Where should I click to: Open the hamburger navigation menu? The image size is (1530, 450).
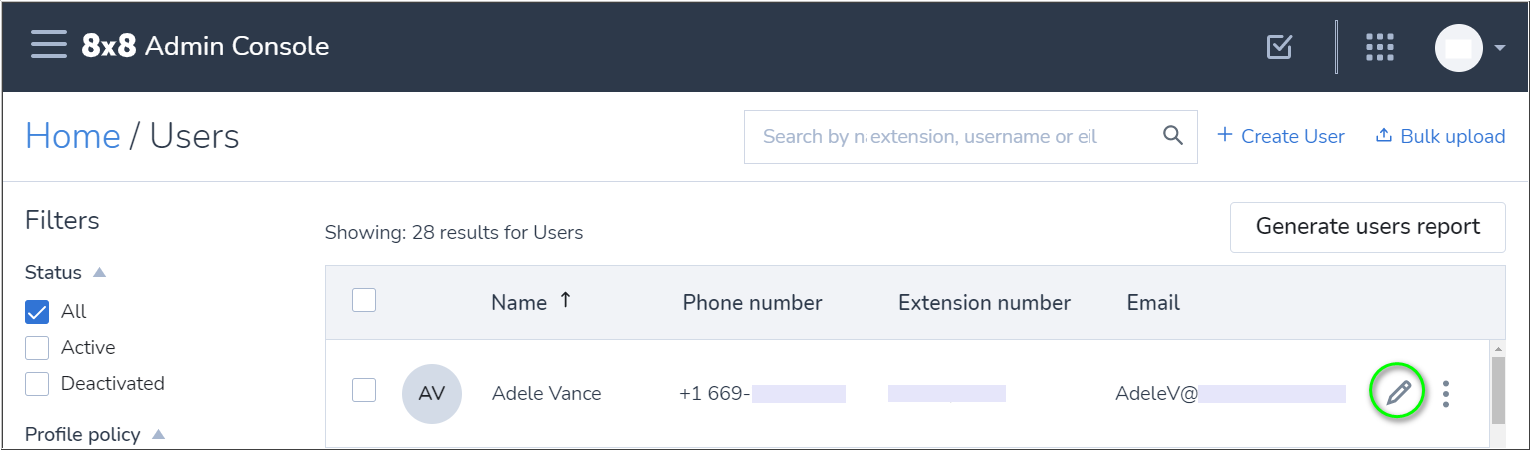click(48, 45)
